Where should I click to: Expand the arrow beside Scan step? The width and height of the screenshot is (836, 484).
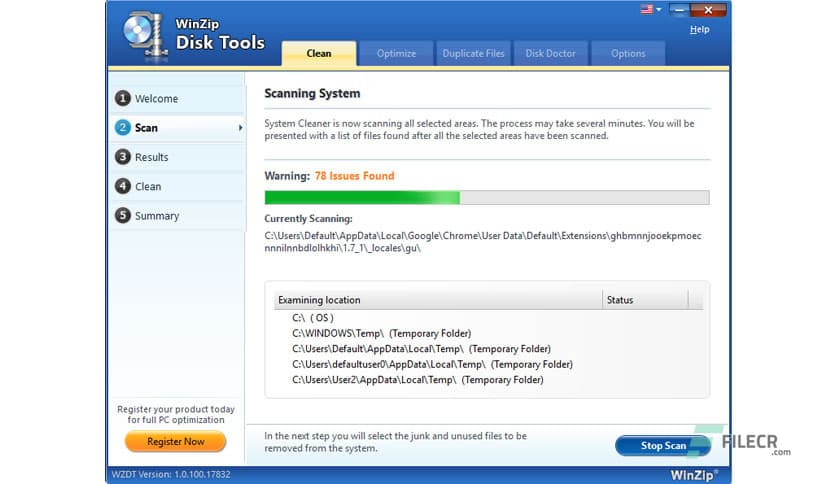coord(240,128)
